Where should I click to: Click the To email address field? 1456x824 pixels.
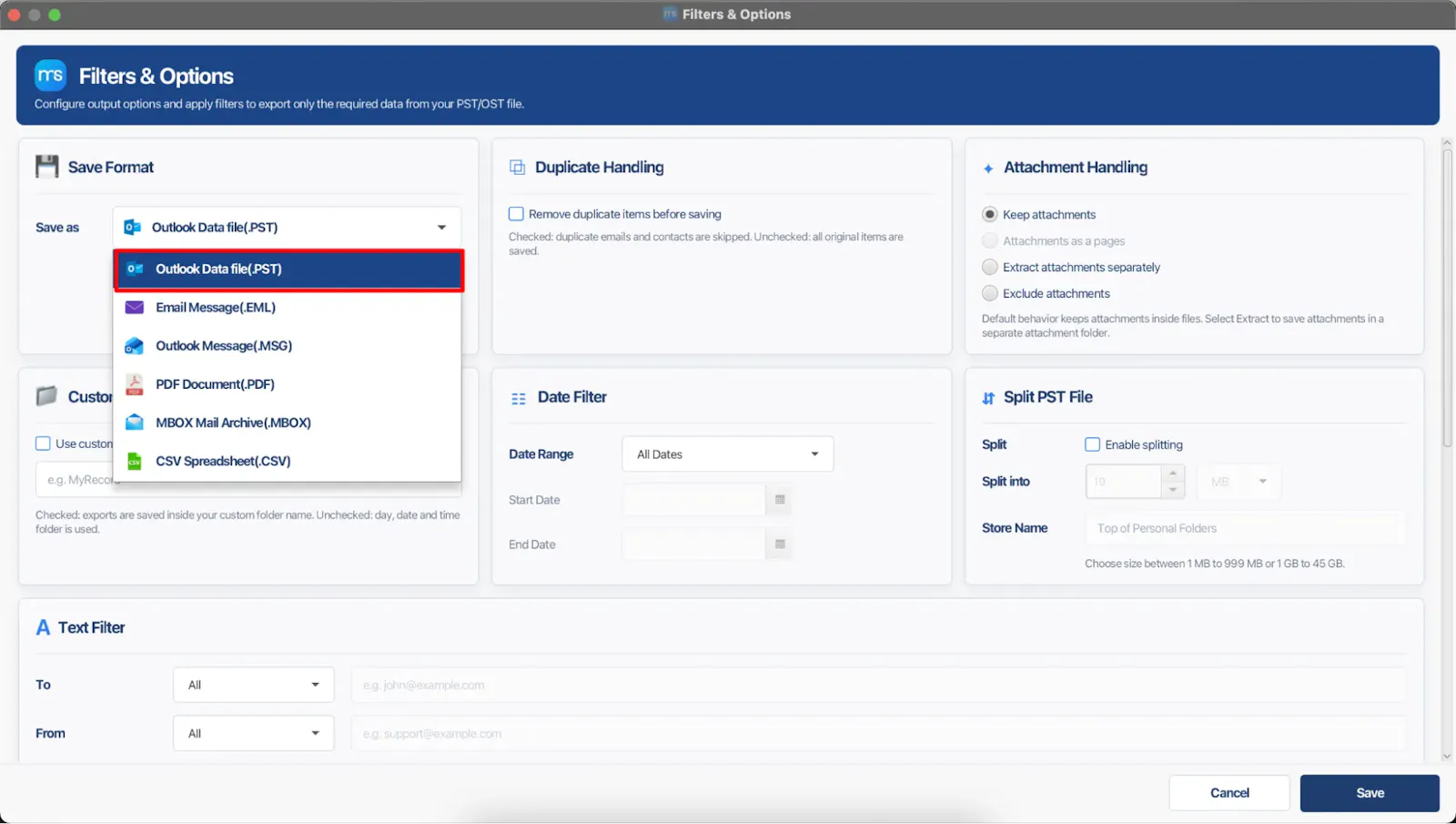(x=879, y=685)
